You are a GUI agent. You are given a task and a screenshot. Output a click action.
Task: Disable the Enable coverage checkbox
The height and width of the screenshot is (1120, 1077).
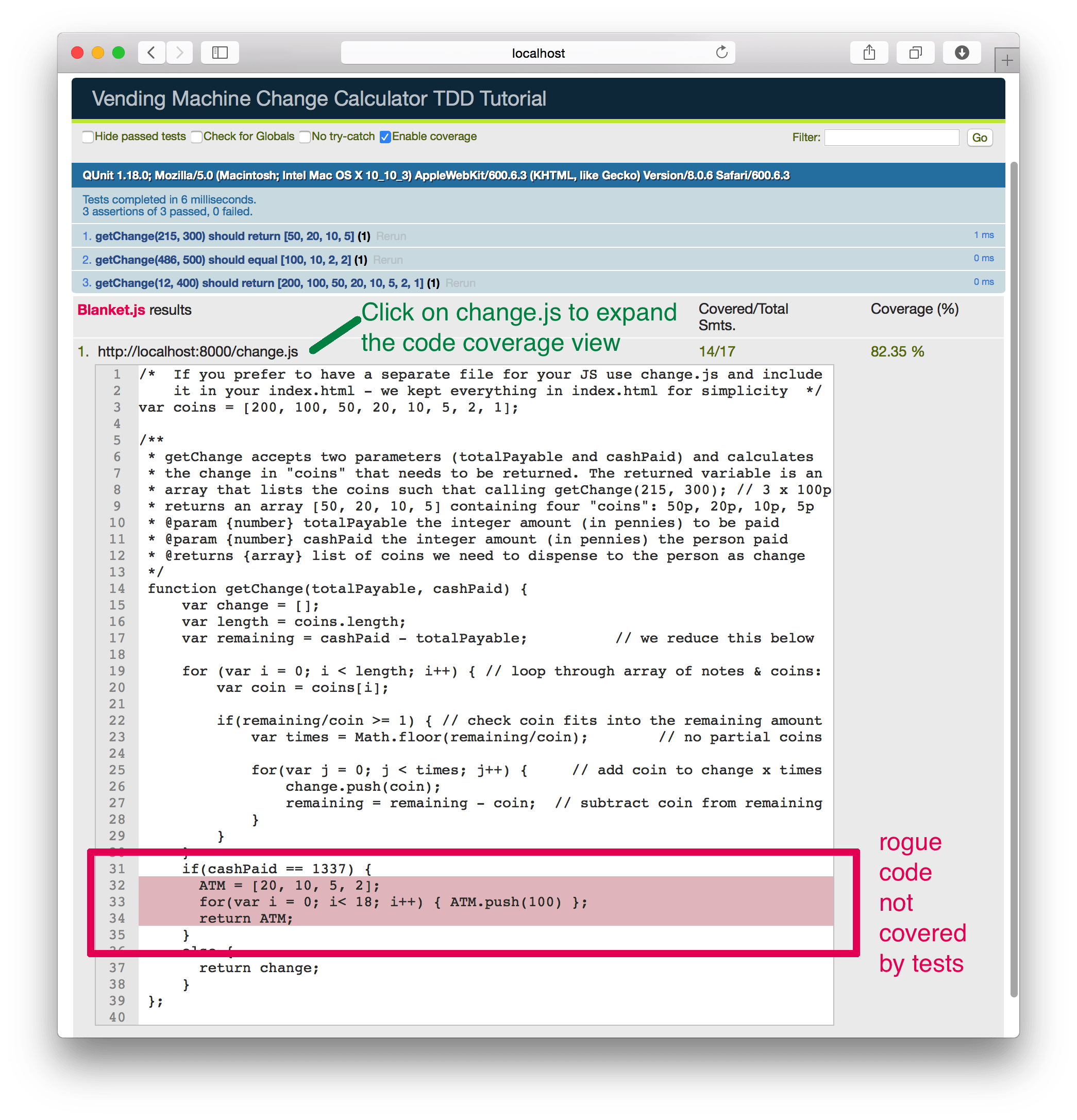[x=385, y=137]
